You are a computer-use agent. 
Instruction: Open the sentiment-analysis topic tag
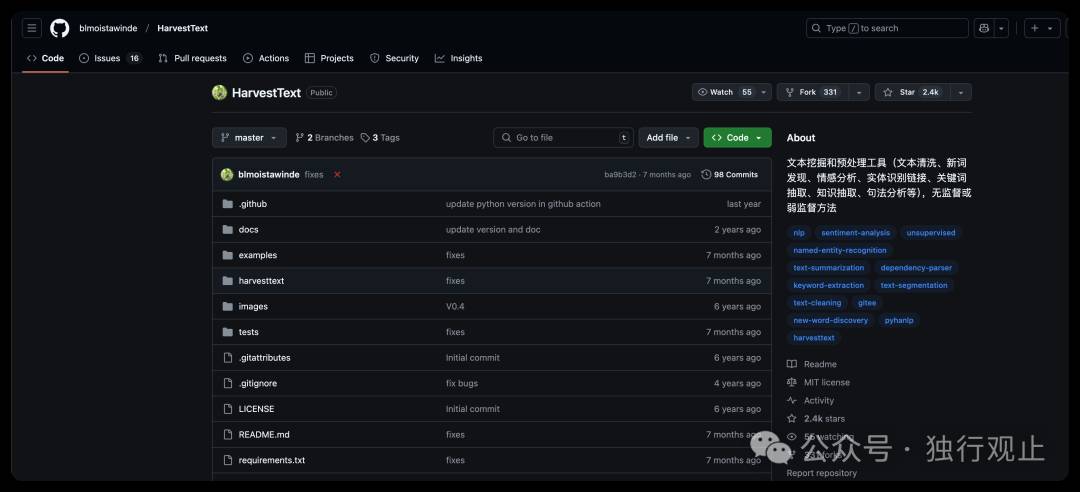[x=855, y=233]
